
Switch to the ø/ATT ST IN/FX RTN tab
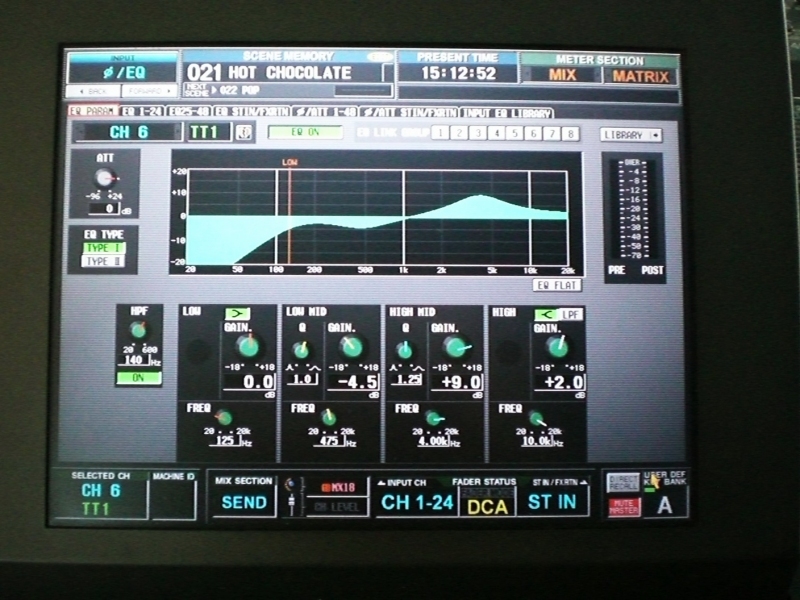point(409,112)
